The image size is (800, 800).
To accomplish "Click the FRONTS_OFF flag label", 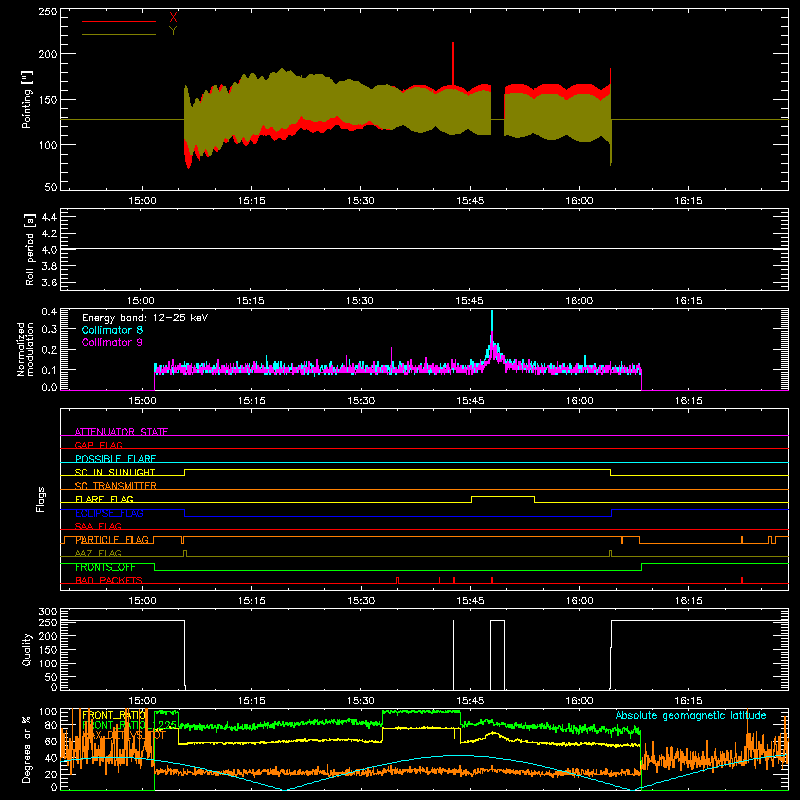I will [x=105, y=567].
